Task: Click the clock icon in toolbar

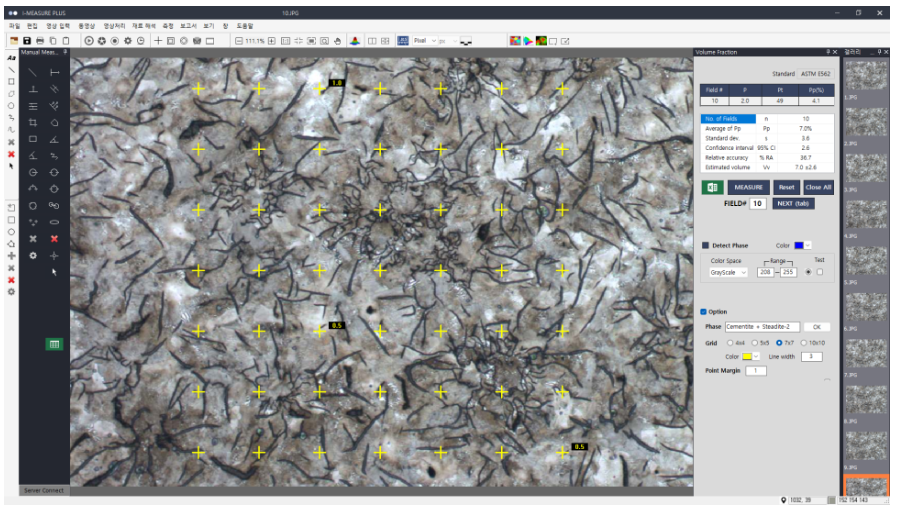Action: point(140,41)
